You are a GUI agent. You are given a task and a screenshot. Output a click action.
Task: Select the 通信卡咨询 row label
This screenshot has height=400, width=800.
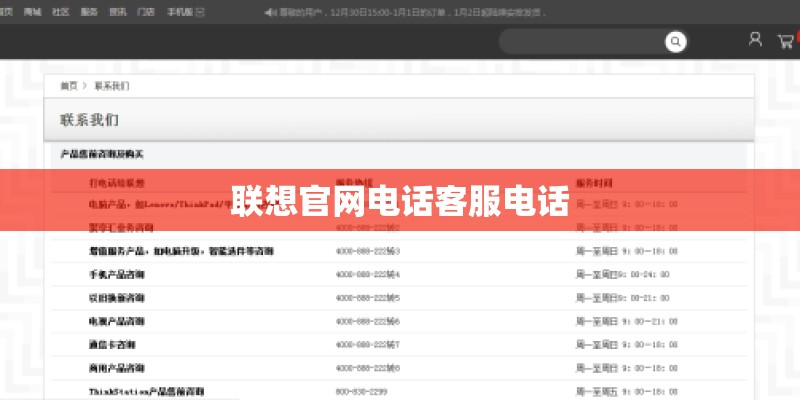coord(112,345)
